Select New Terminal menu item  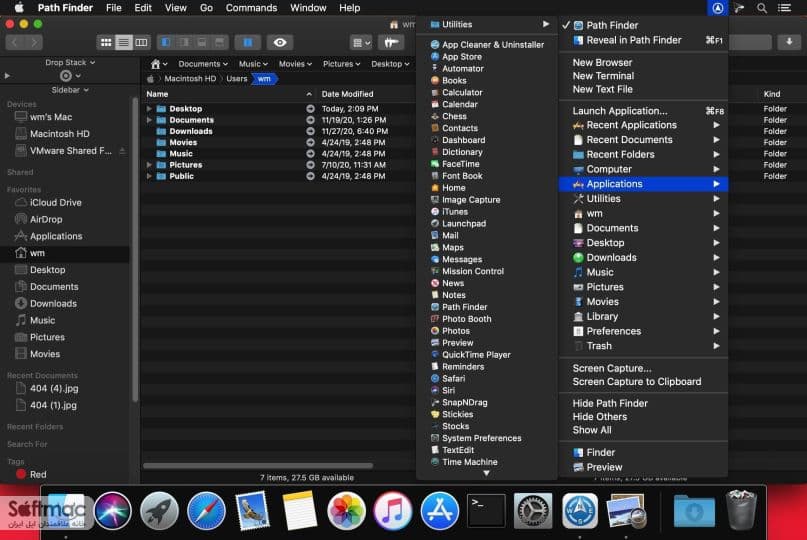(x=643, y=76)
